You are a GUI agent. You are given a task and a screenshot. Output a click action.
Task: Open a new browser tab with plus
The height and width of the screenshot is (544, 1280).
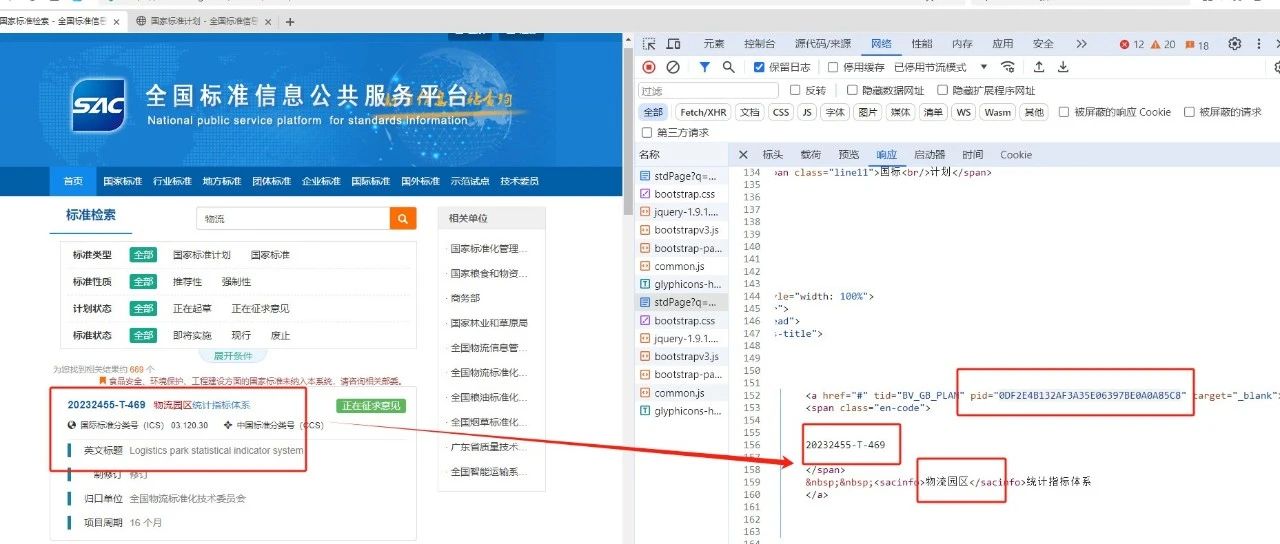(290, 21)
